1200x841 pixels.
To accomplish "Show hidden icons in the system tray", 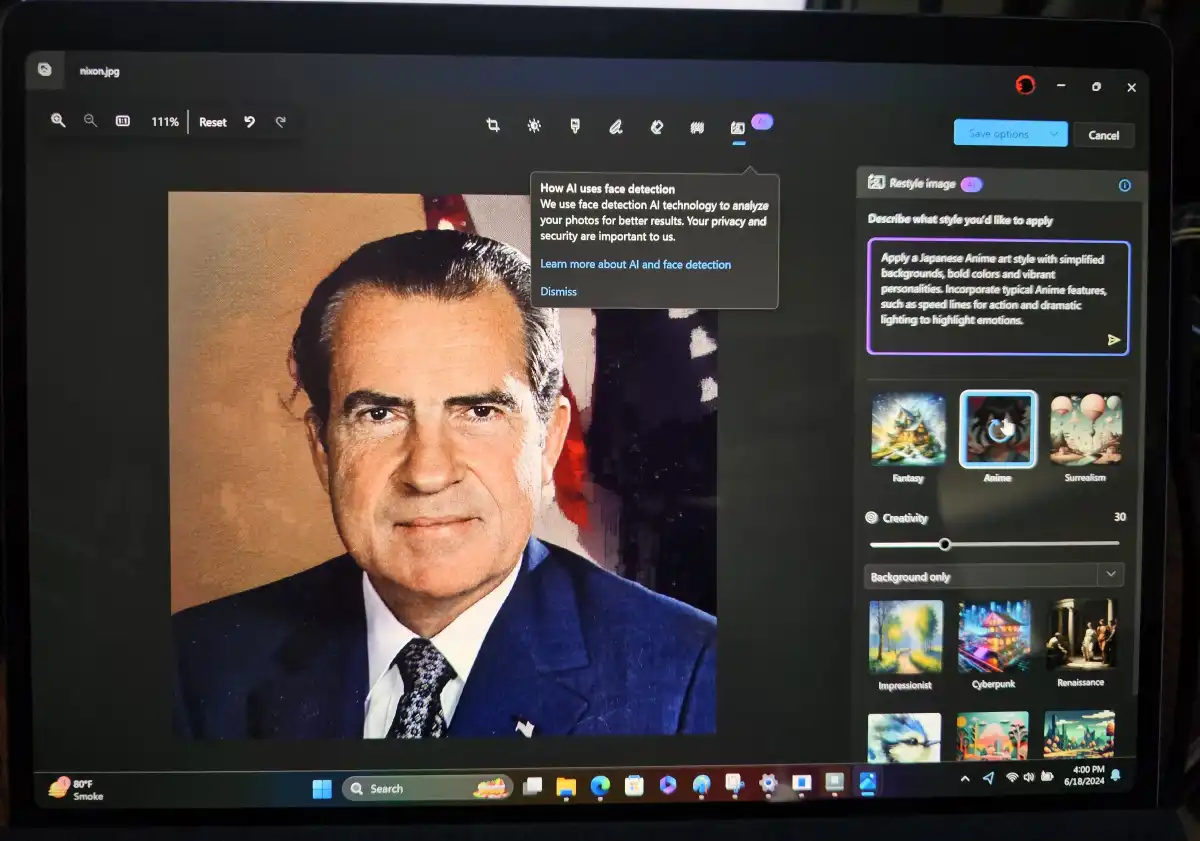I will pos(964,778).
